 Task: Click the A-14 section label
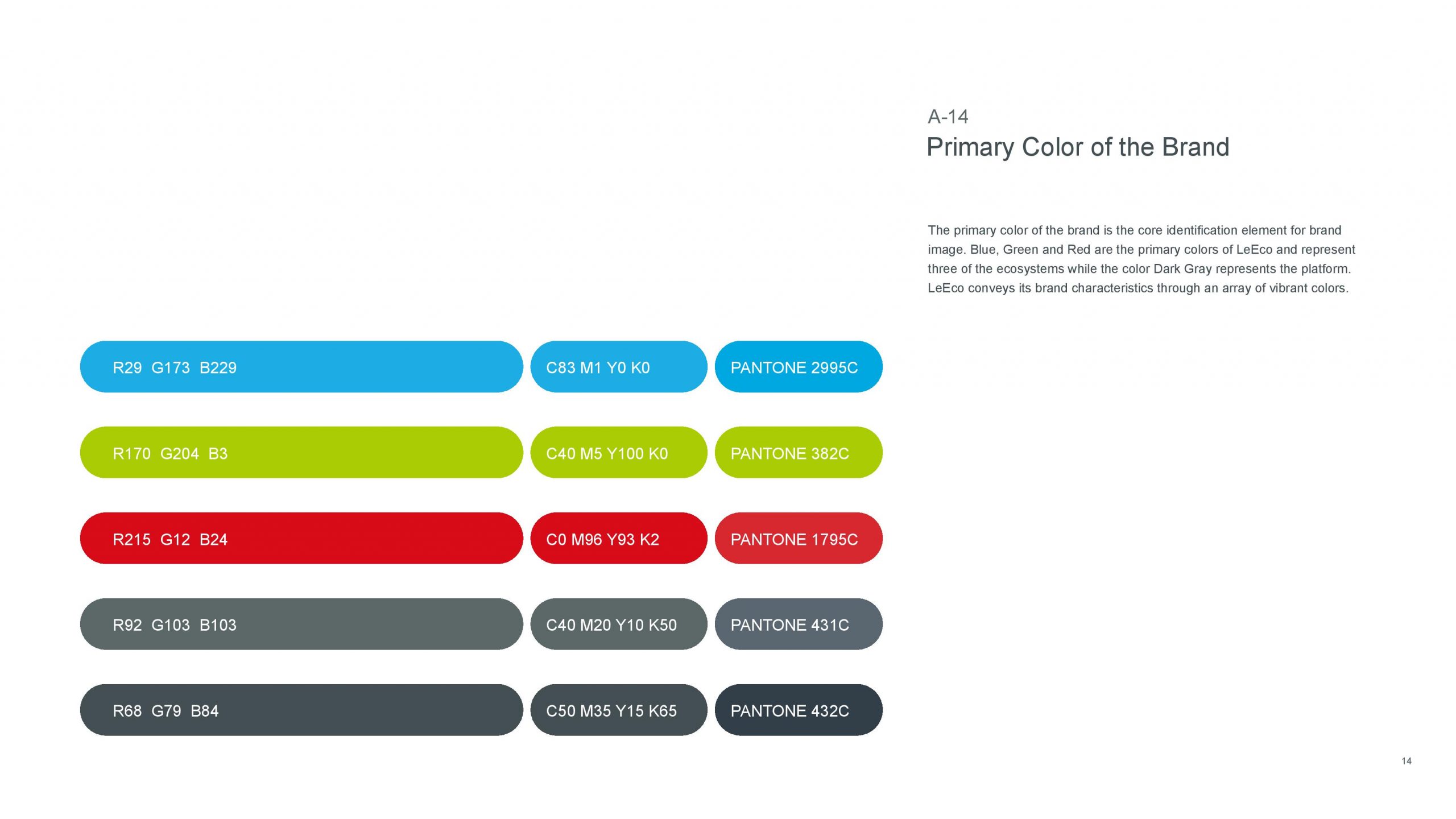[948, 117]
